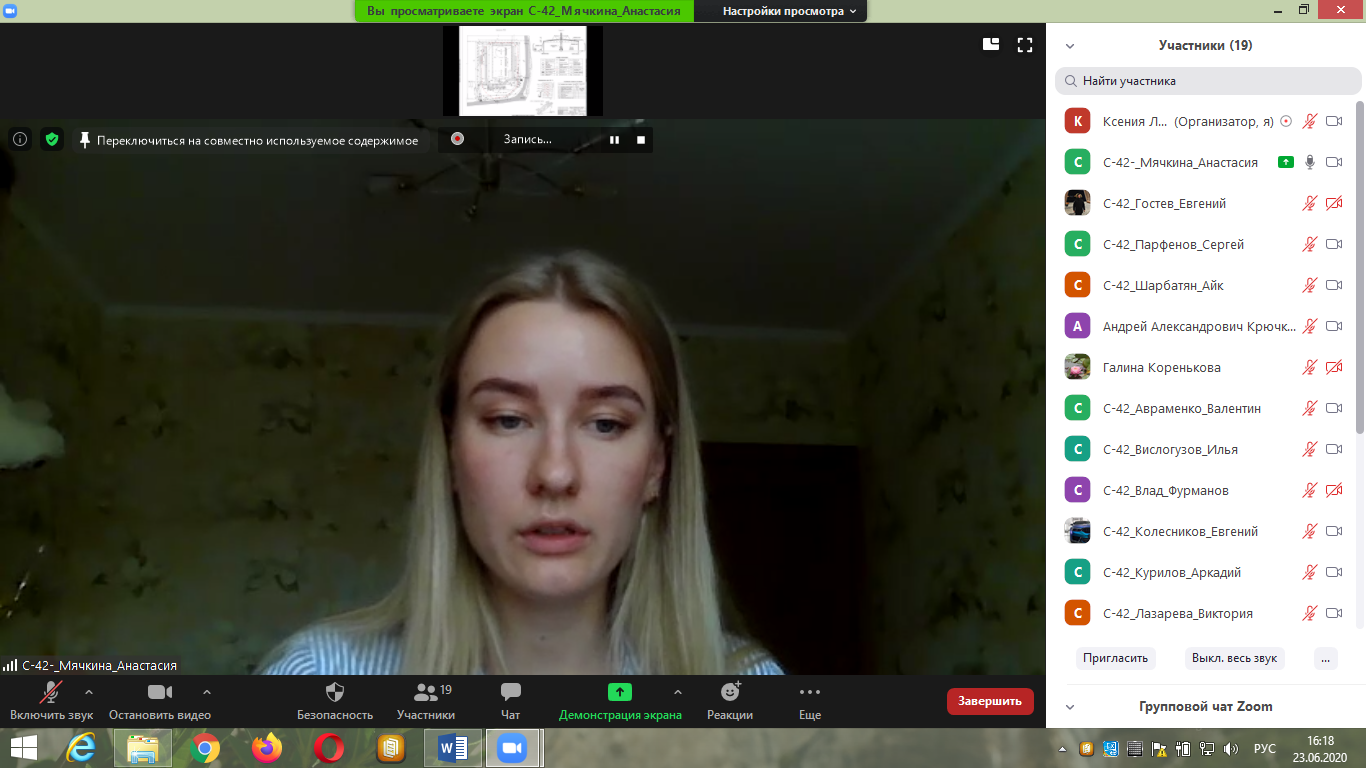The width and height of the screenshot is (1366, 768).
Task: Switch keyboard language РУС indicator
Action: click(1265, 748)
